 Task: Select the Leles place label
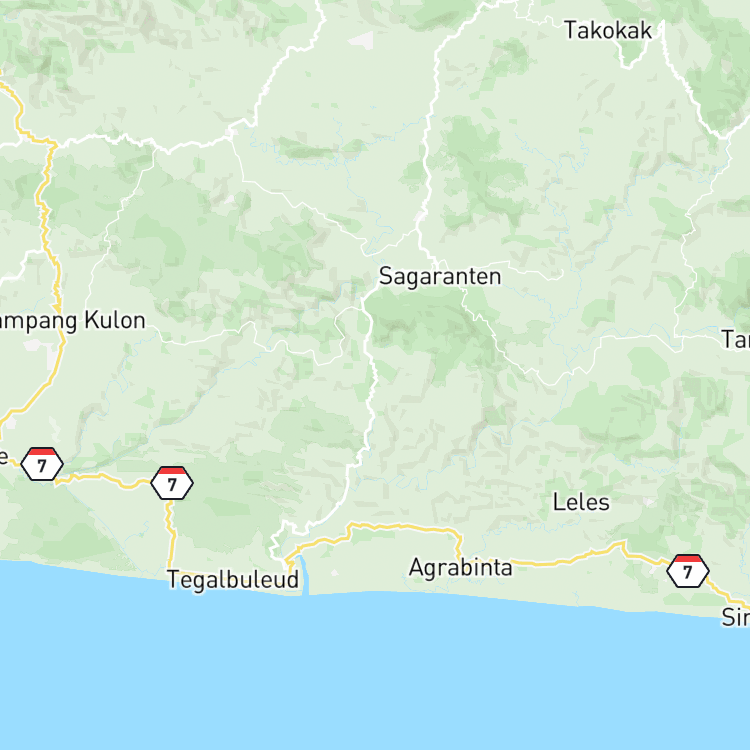pos(581,502)
